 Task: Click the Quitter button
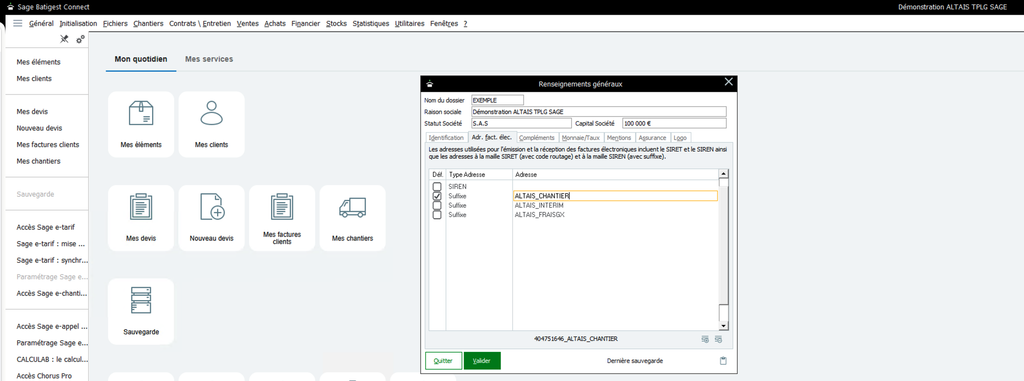pyautogui.click(x=443, y=361)
